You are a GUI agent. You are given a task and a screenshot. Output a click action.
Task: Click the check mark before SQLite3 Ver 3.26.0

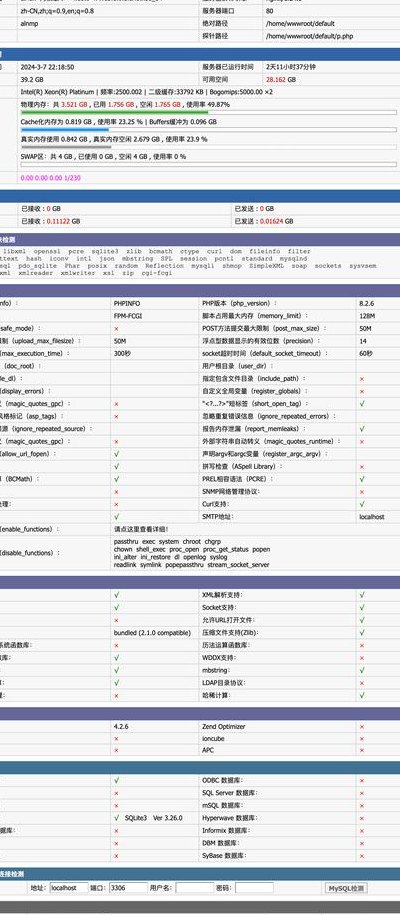click(x=117, y=818)
